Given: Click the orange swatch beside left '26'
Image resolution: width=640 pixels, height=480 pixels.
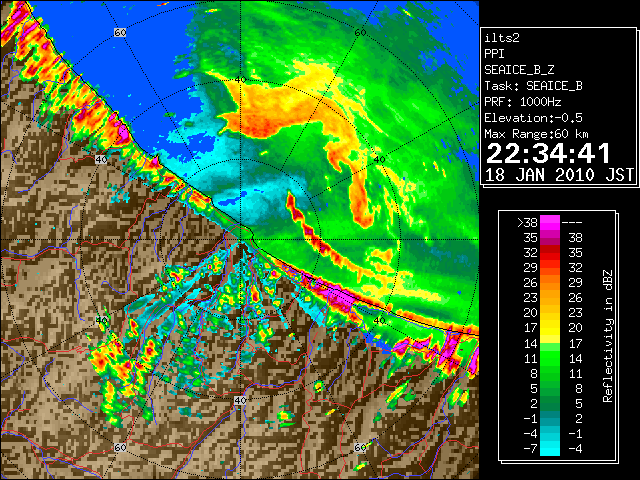Looking at the screenshot, I should coord(549,283).
